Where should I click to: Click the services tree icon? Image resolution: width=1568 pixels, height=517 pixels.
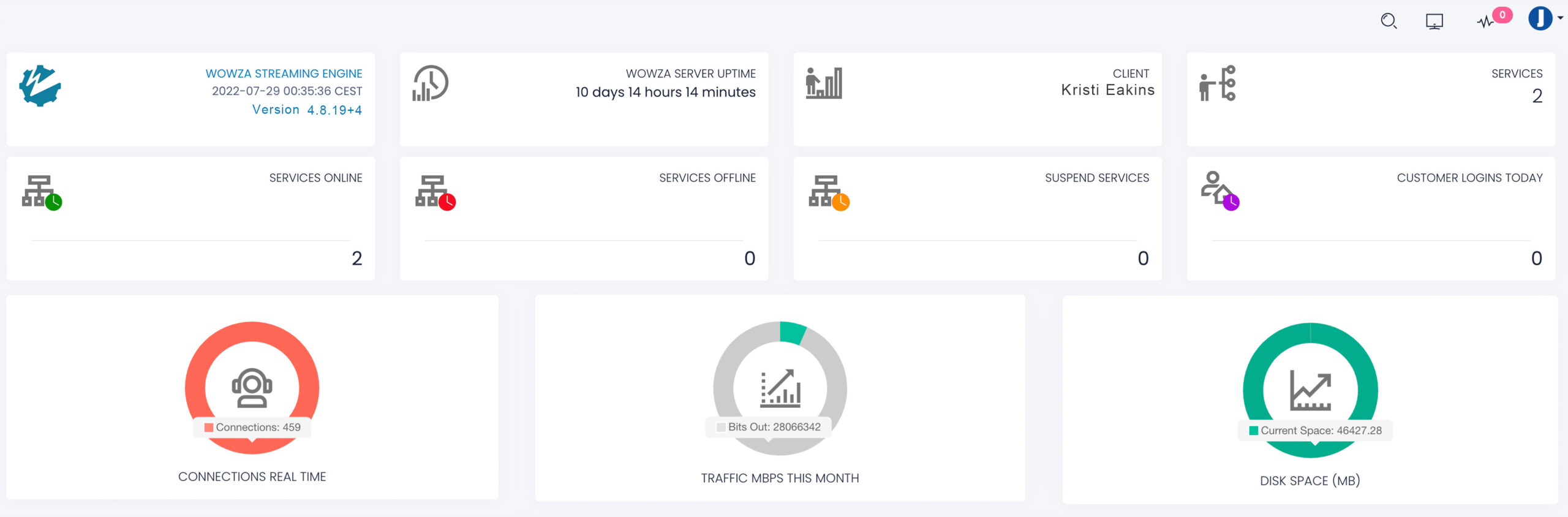1218,83
